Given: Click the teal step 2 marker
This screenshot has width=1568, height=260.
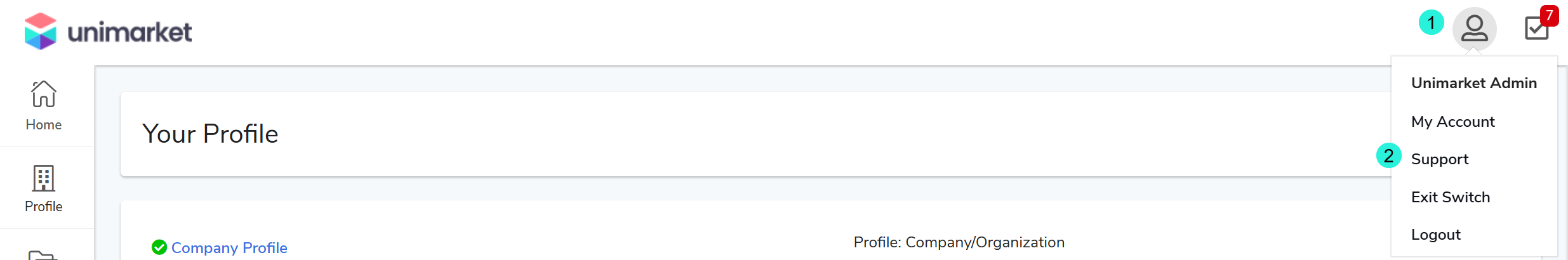Looking at the screenshot, I should [1388, 156].
